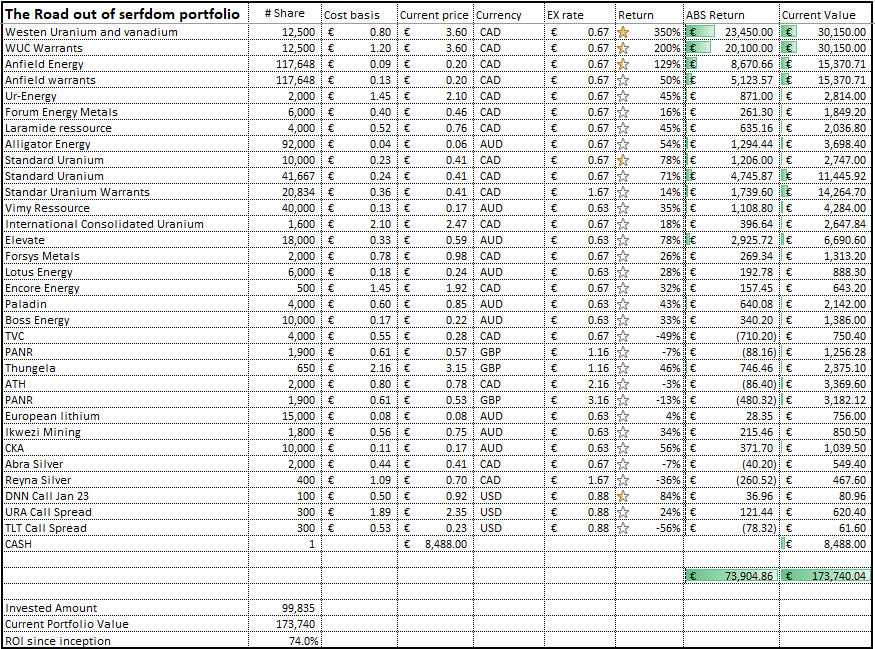The height and width of the screenshot is (649, 875).
Task: Click the star in Standard Uranium 10,000 shares row
Action: pyautogui.click(x=623, y=161)
